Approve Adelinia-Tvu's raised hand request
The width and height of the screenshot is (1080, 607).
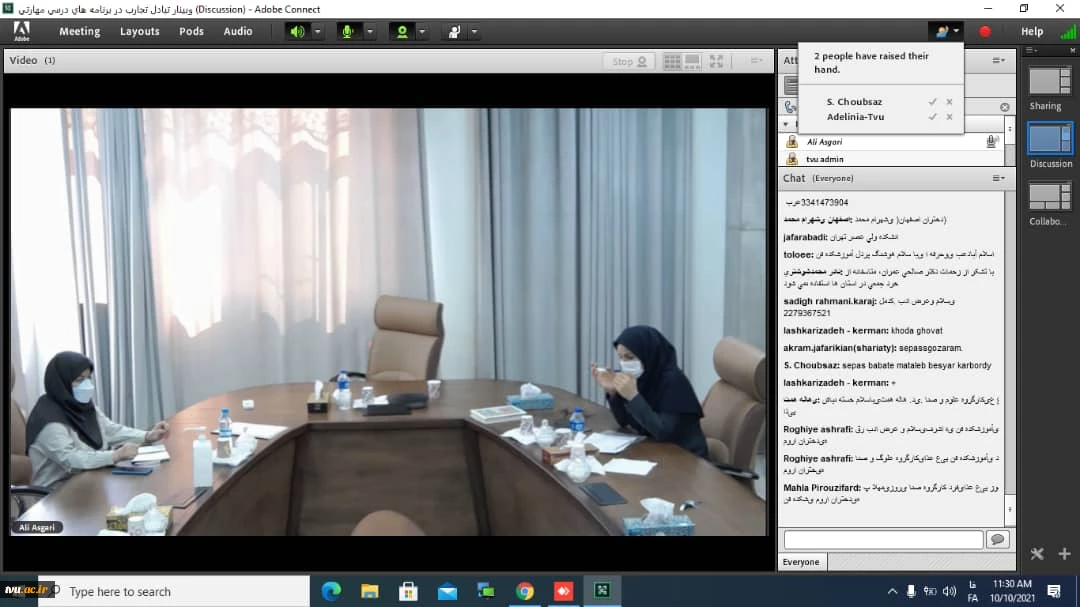933,116
